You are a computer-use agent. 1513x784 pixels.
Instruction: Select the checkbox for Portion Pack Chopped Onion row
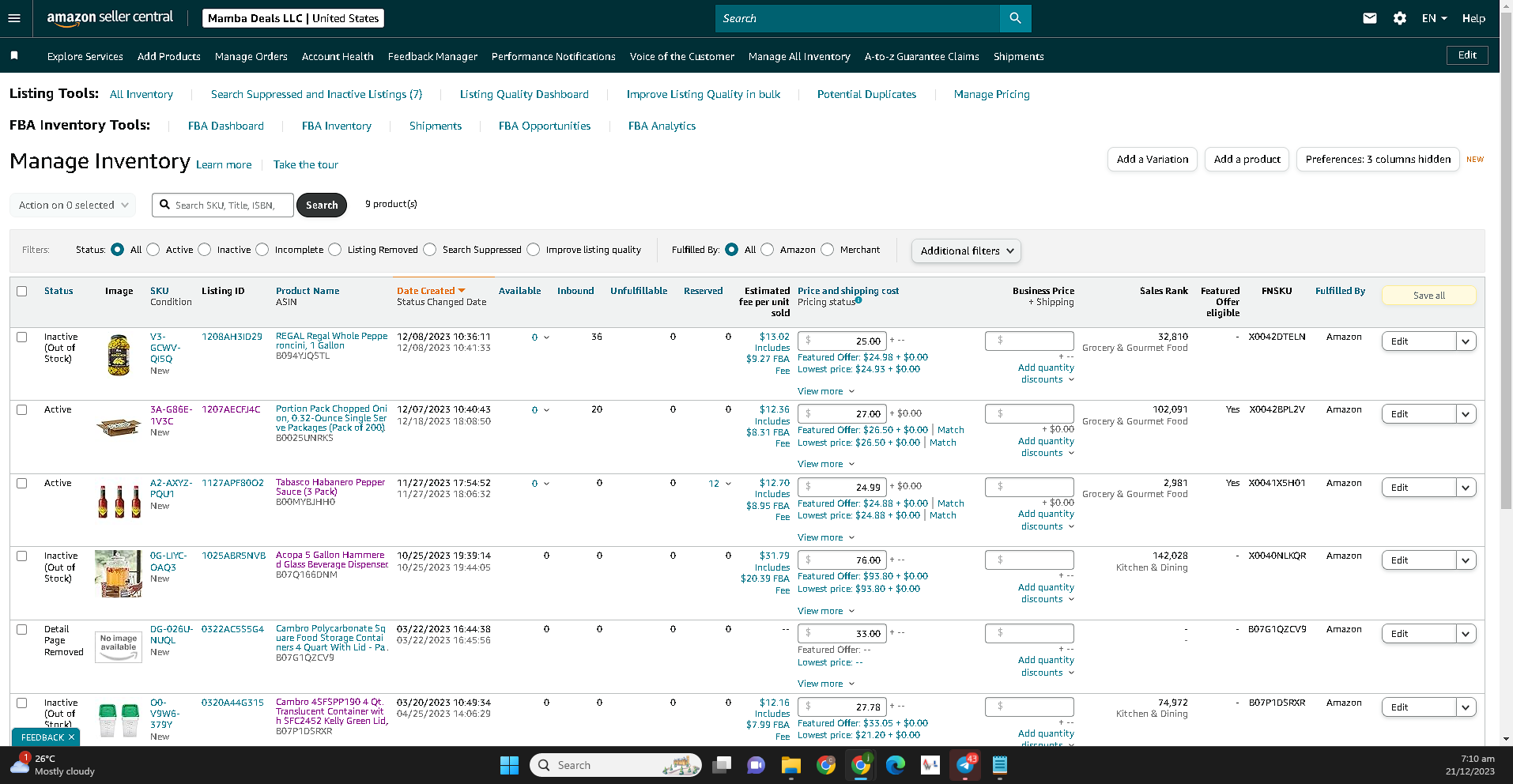coord(22,409)
